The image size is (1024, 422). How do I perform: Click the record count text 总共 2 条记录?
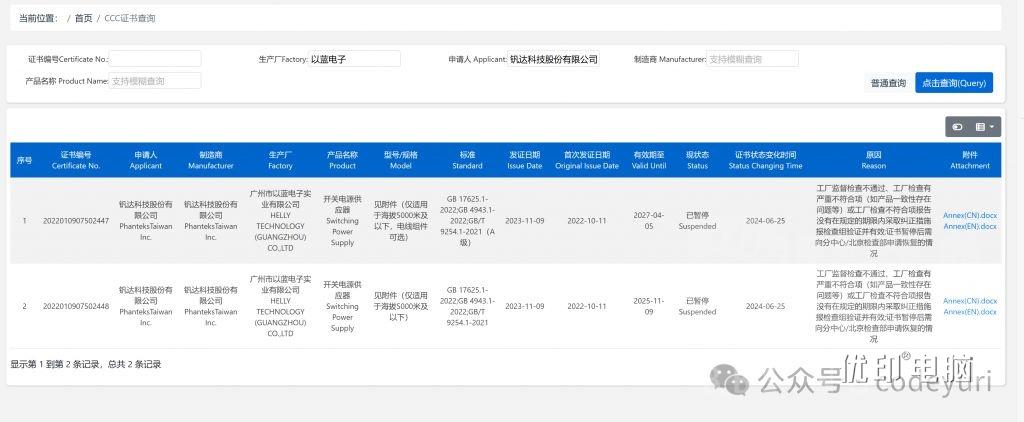click(x=135, y=365)
